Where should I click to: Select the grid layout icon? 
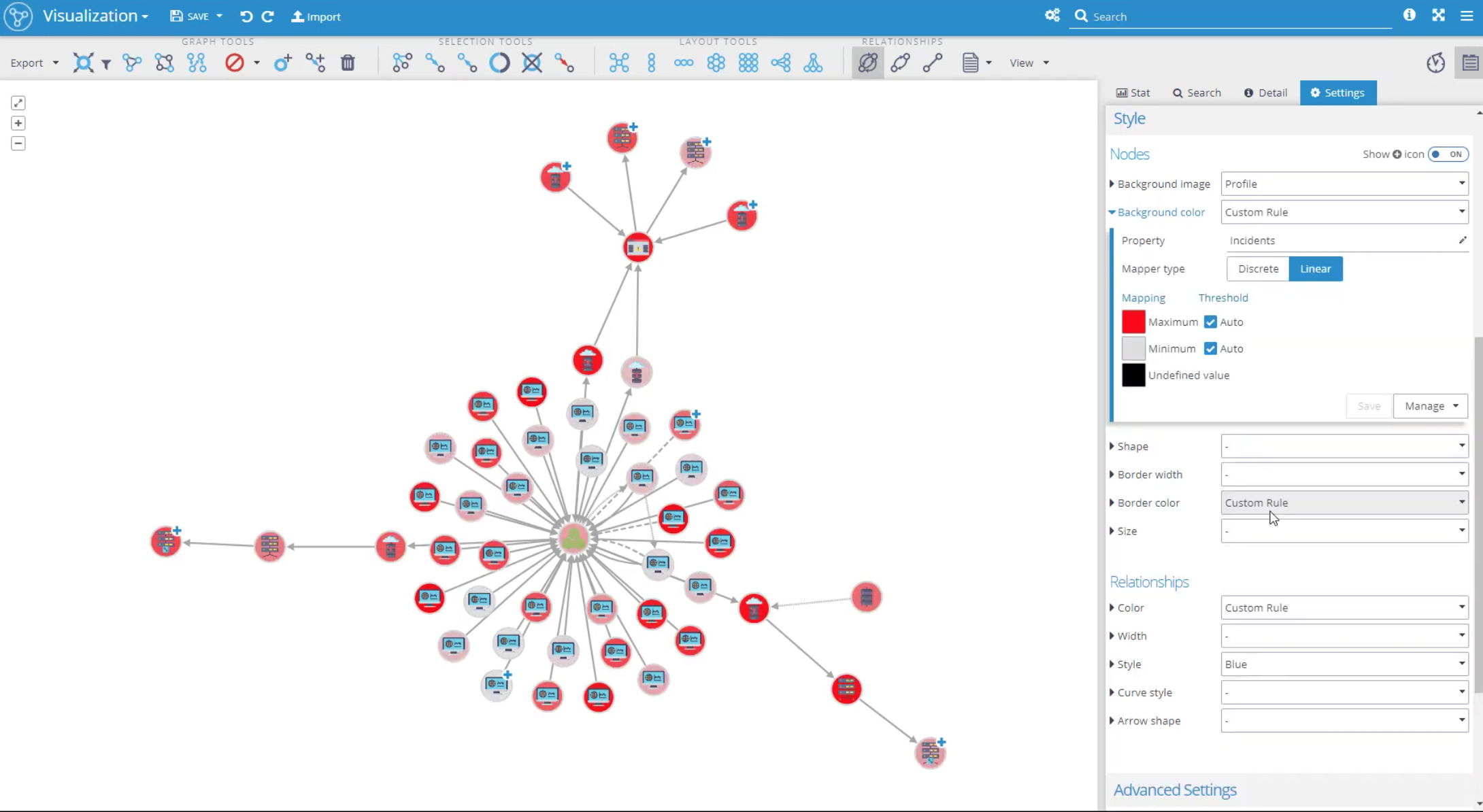tap(748, 63)
